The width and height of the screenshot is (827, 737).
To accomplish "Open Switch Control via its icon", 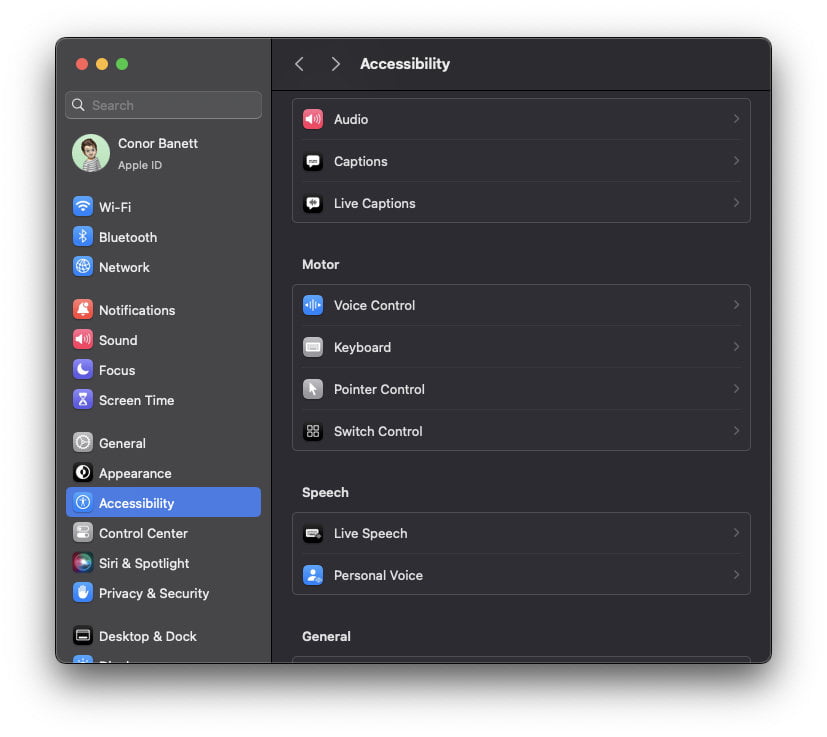I will (x=313, y=431).
